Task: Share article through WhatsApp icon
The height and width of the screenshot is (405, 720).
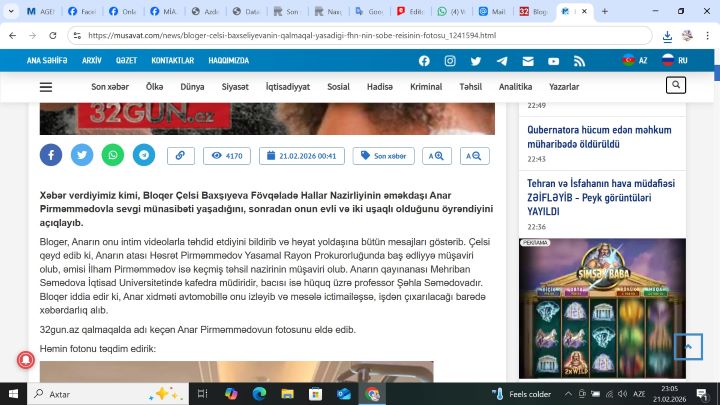Action: point(113,155)
